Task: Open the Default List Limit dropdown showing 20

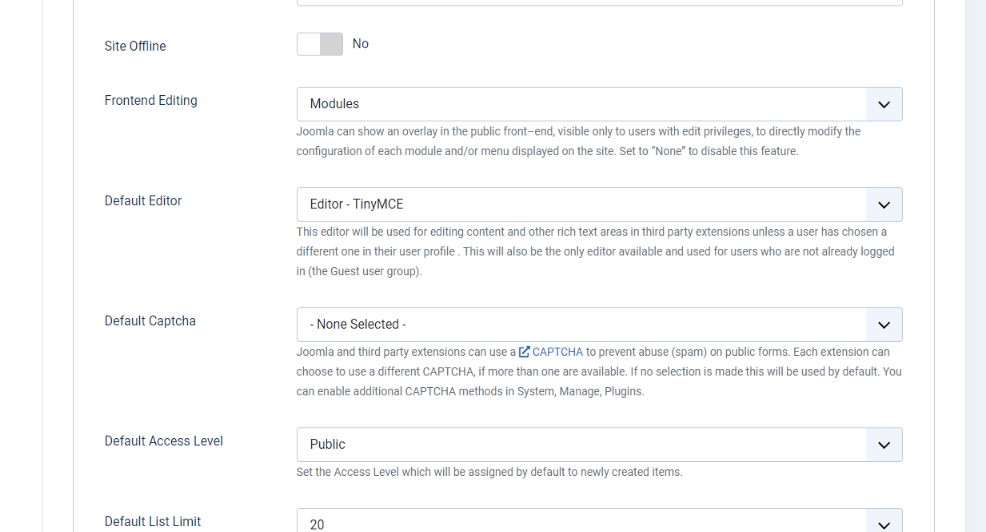Action: coord(599,521)
